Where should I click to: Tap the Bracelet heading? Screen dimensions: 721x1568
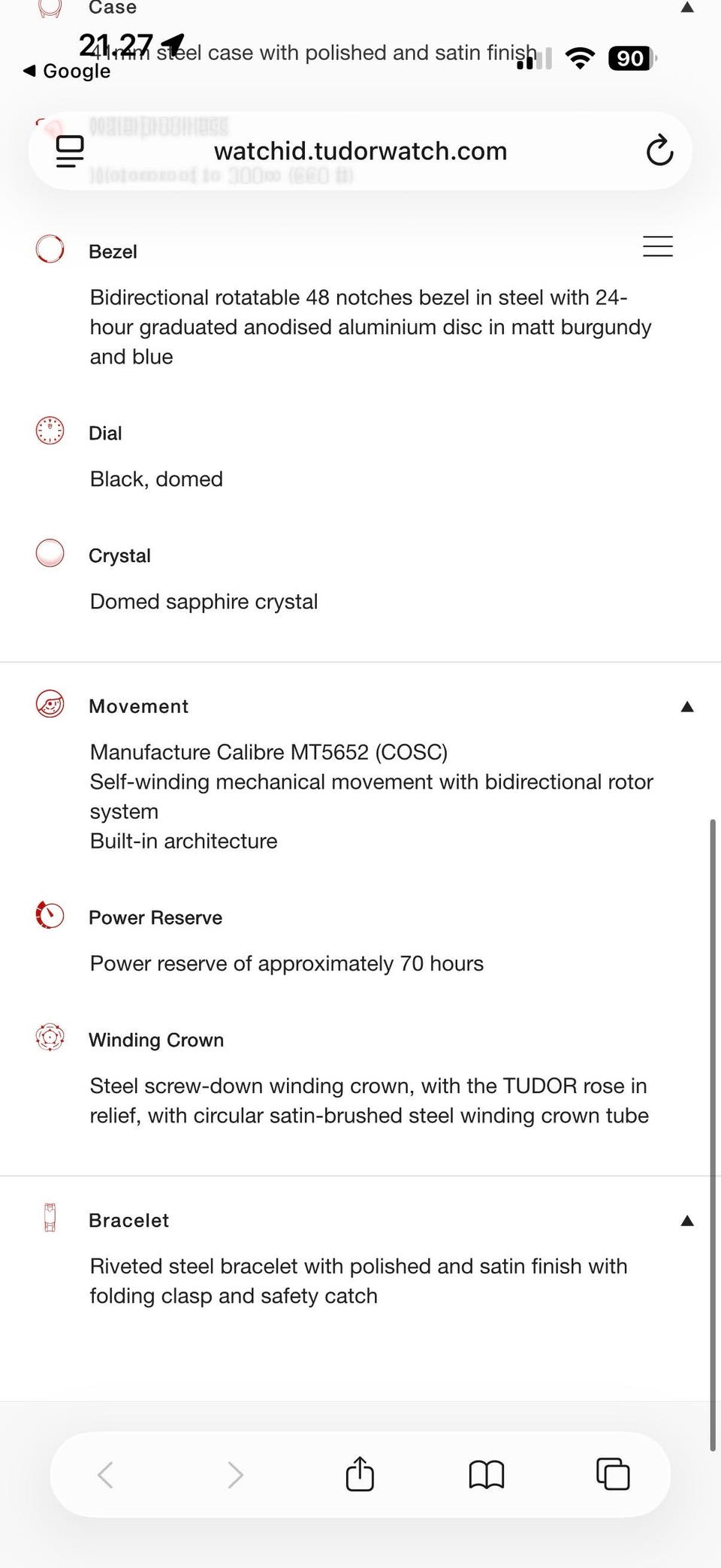[x=128, y=1220]
